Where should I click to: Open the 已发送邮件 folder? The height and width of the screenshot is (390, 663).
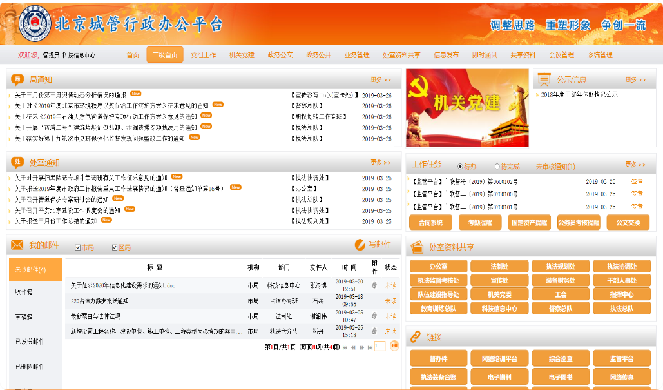tap(29, 341)
